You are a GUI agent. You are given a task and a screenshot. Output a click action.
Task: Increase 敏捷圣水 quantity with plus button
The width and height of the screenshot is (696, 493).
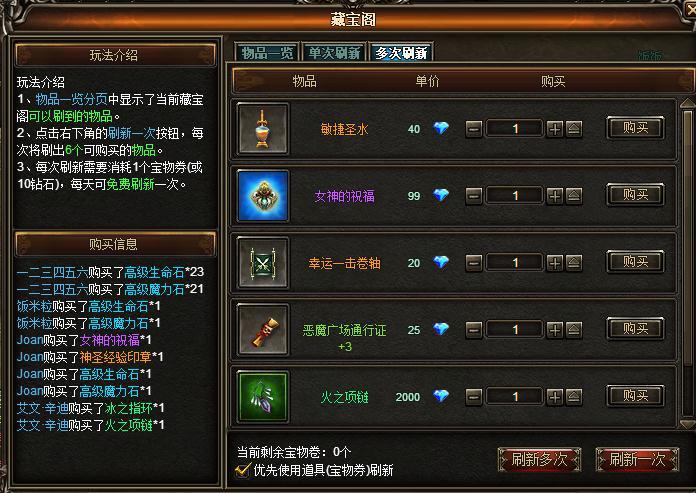tap(554, 129)
